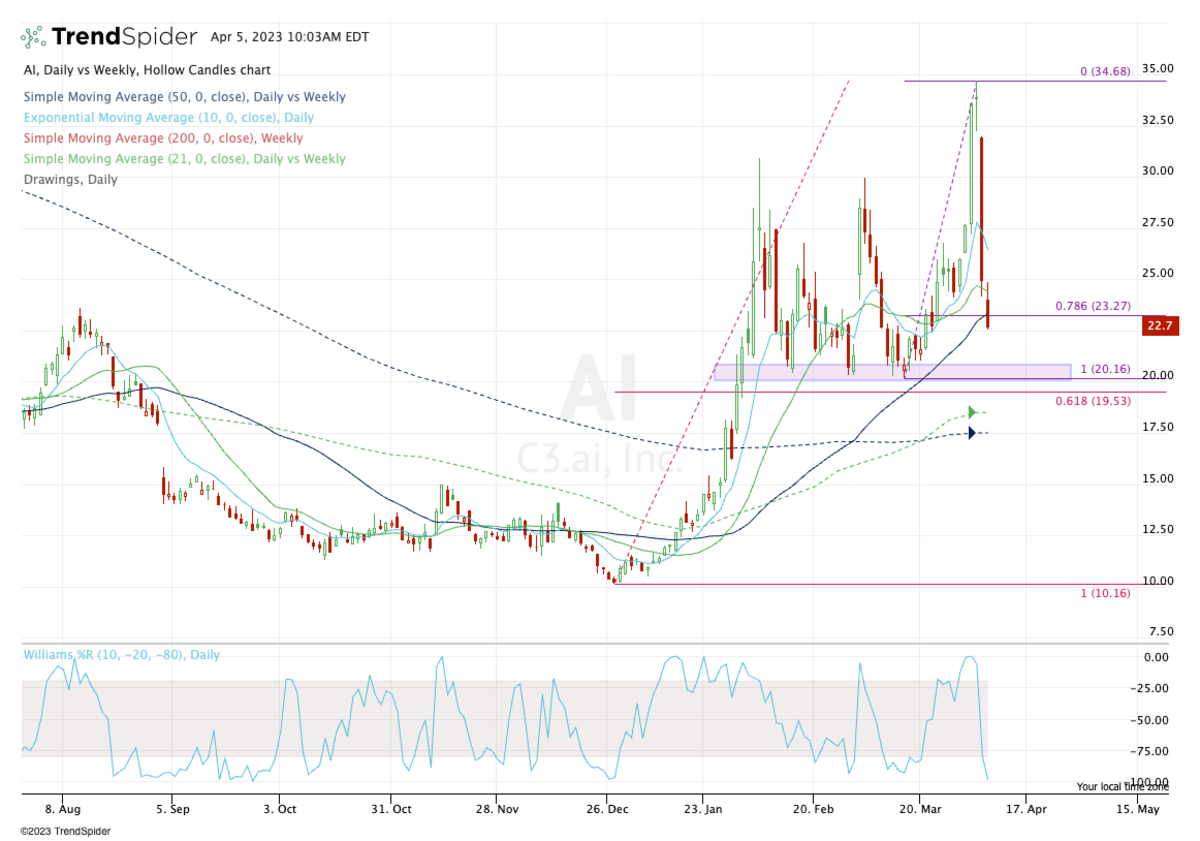The image size is (1200, 841).
Task: Click the TrendSpider spider logo icon
Action: click(33, 38)
